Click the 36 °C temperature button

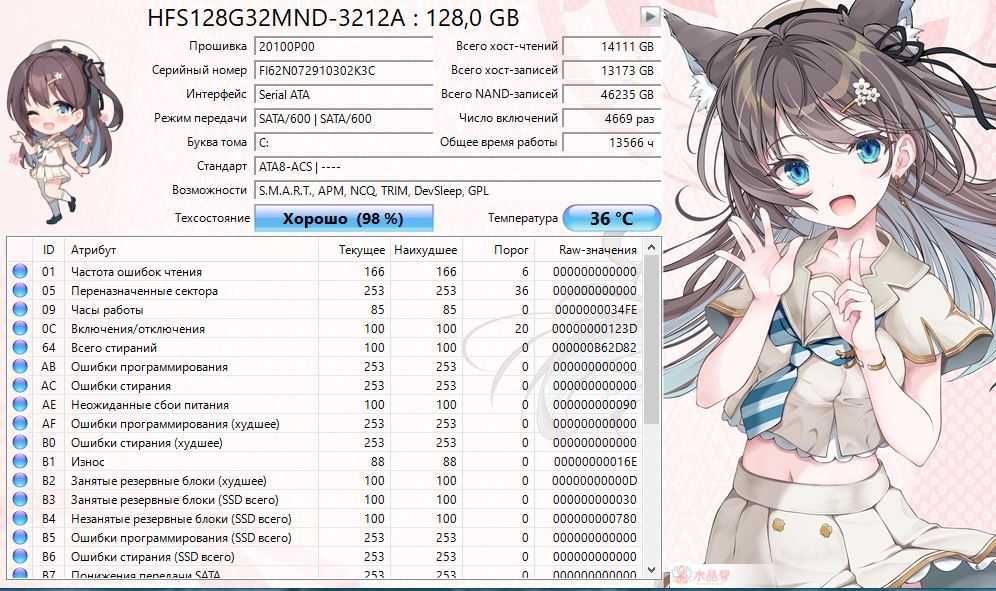click(612, 219)
